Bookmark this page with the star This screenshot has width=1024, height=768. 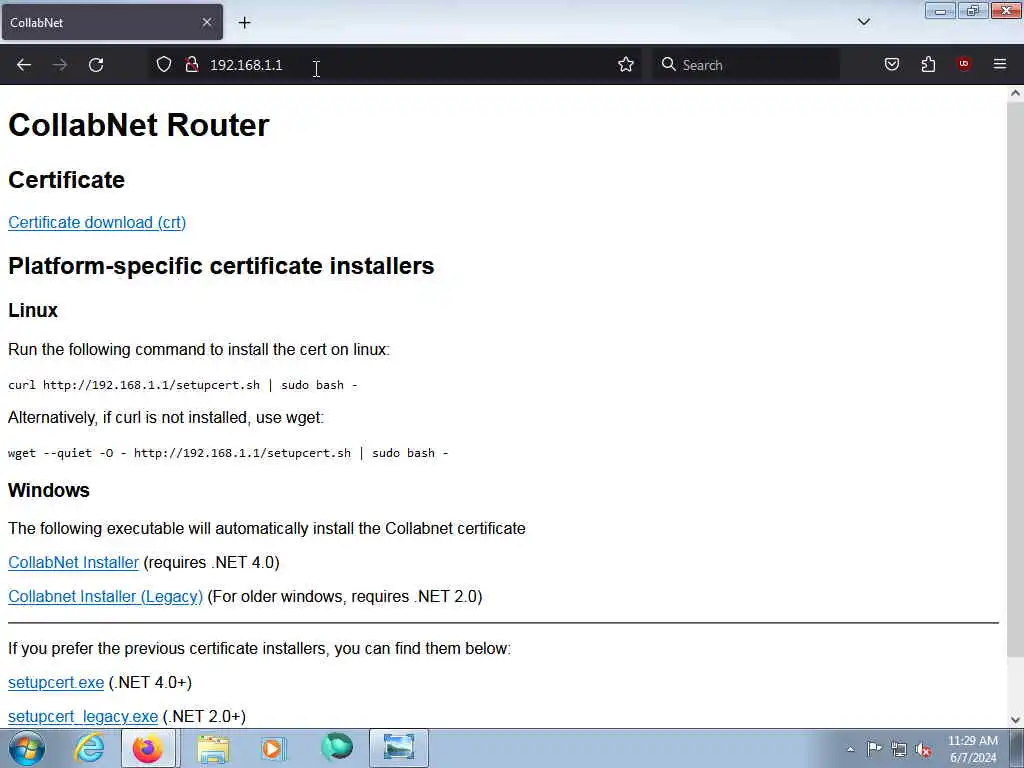626,64
